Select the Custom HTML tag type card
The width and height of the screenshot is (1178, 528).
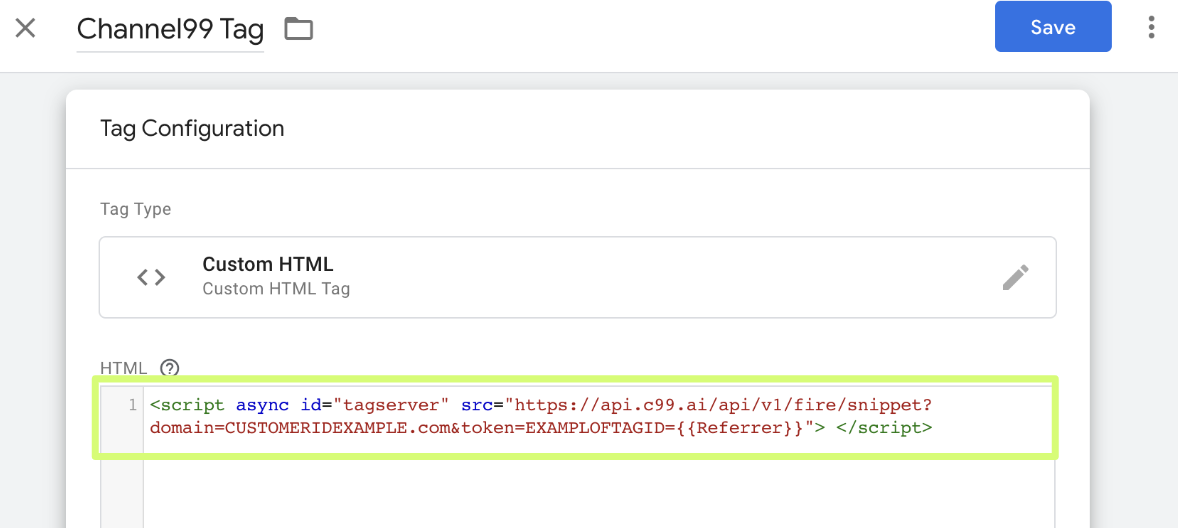point(578,277)
